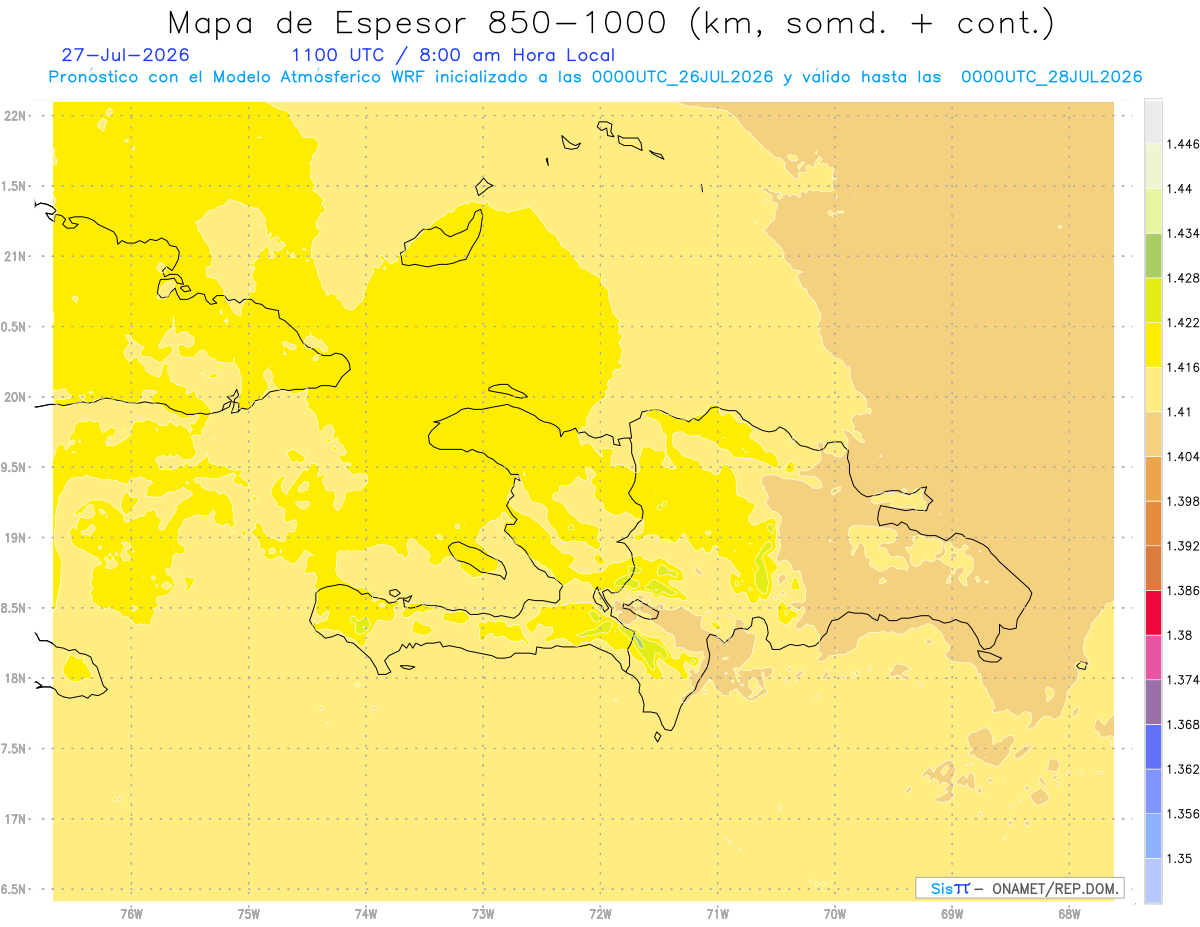Image resolution: width=1200 pixels, height=927 pixels.
Task: Click the '73W' longitude label
Action: pos(483,914)
